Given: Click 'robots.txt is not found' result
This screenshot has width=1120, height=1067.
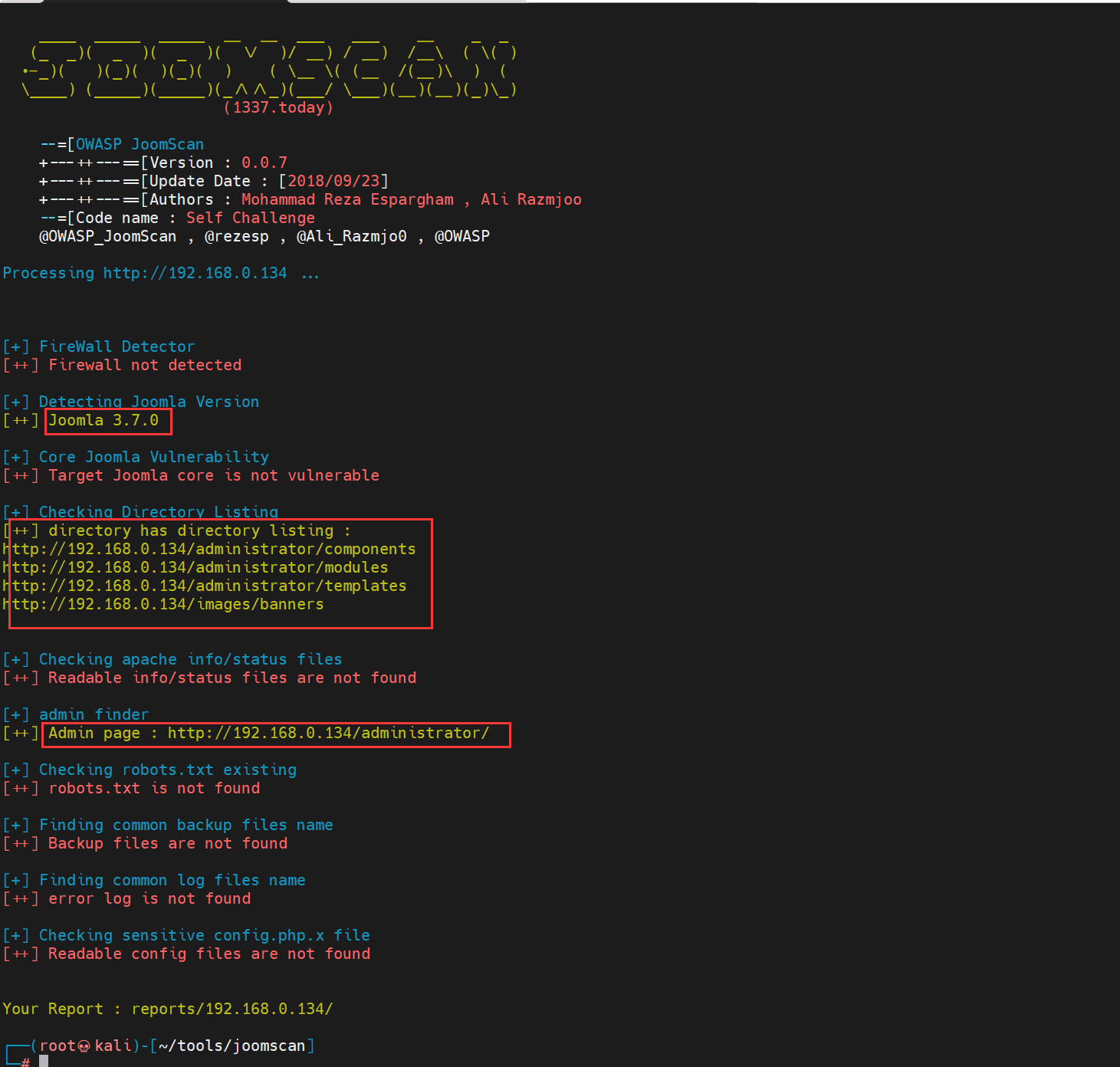Looking at the screenshot, I should pyautogui.click(x=154, y=788).
